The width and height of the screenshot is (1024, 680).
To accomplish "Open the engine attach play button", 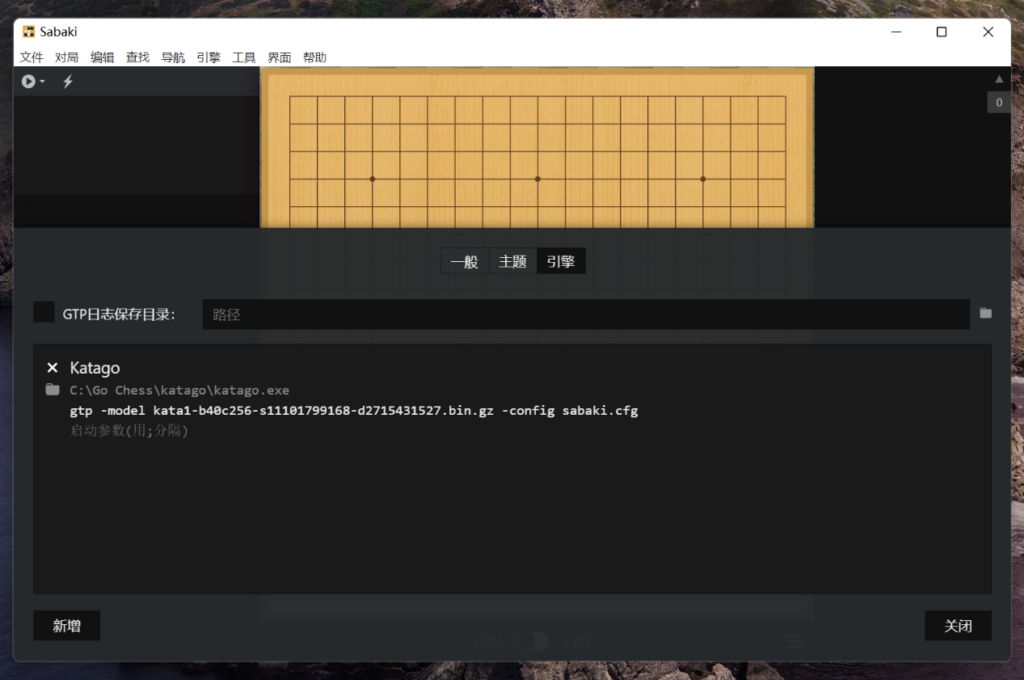I will tap(28, 82).
